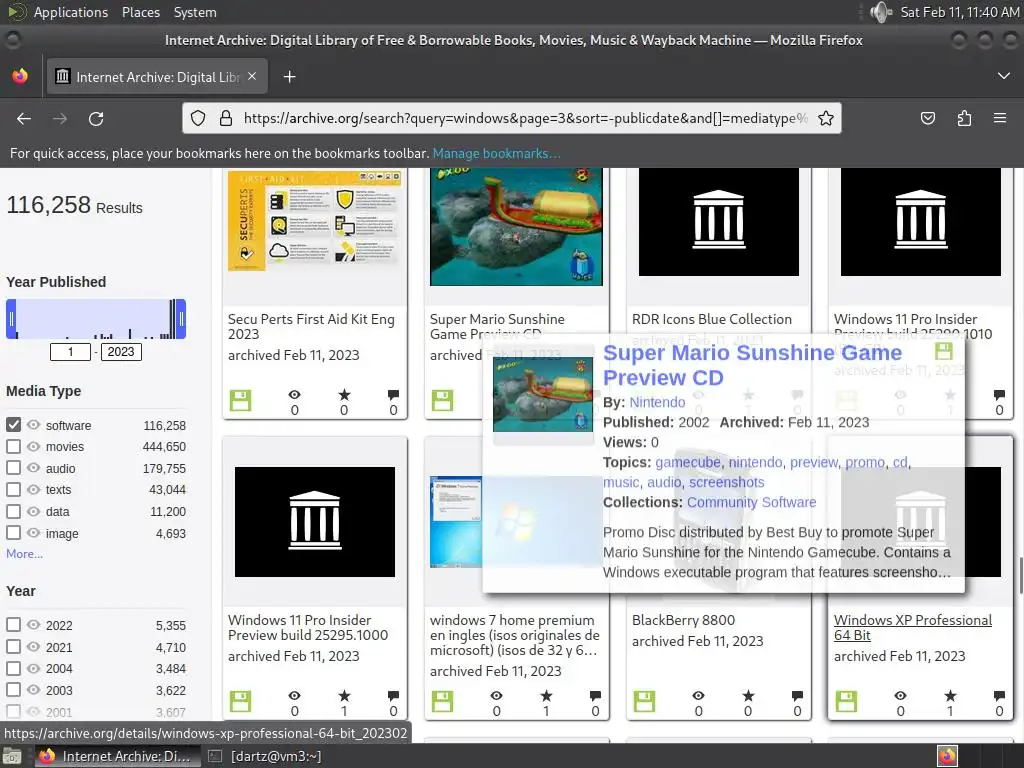Viewport: 1024px width, 768px height.
Task: Check the movies media type checkbox
Action: click(x=13, y=447)
